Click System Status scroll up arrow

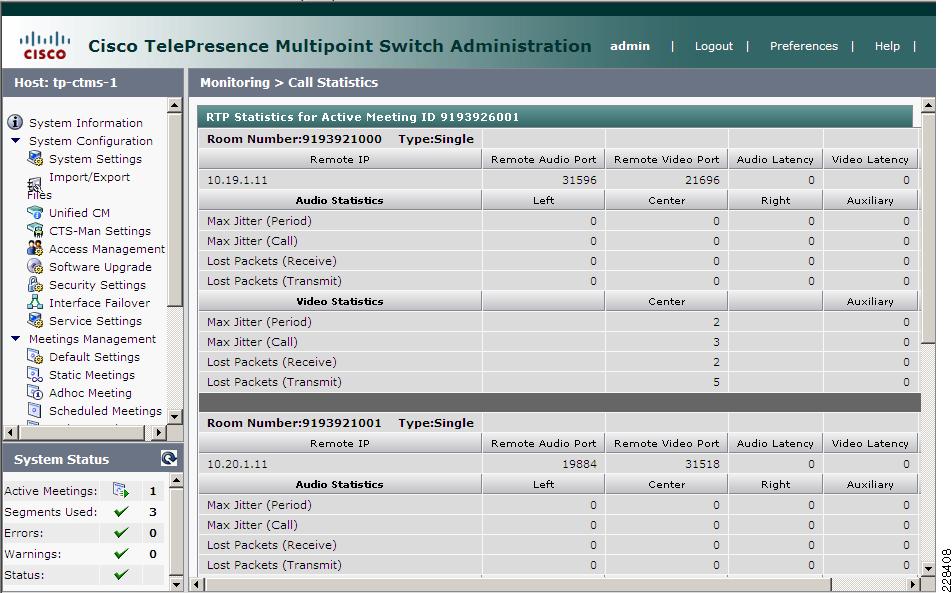point(175,480)
